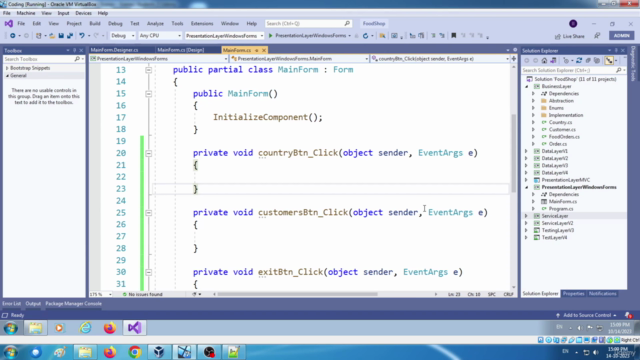Image resolution: width=640 pixels, height=360 pixels.
Task: Click the Internet Explorer icon on the guest taskbar
Action: tap(85, 328)
